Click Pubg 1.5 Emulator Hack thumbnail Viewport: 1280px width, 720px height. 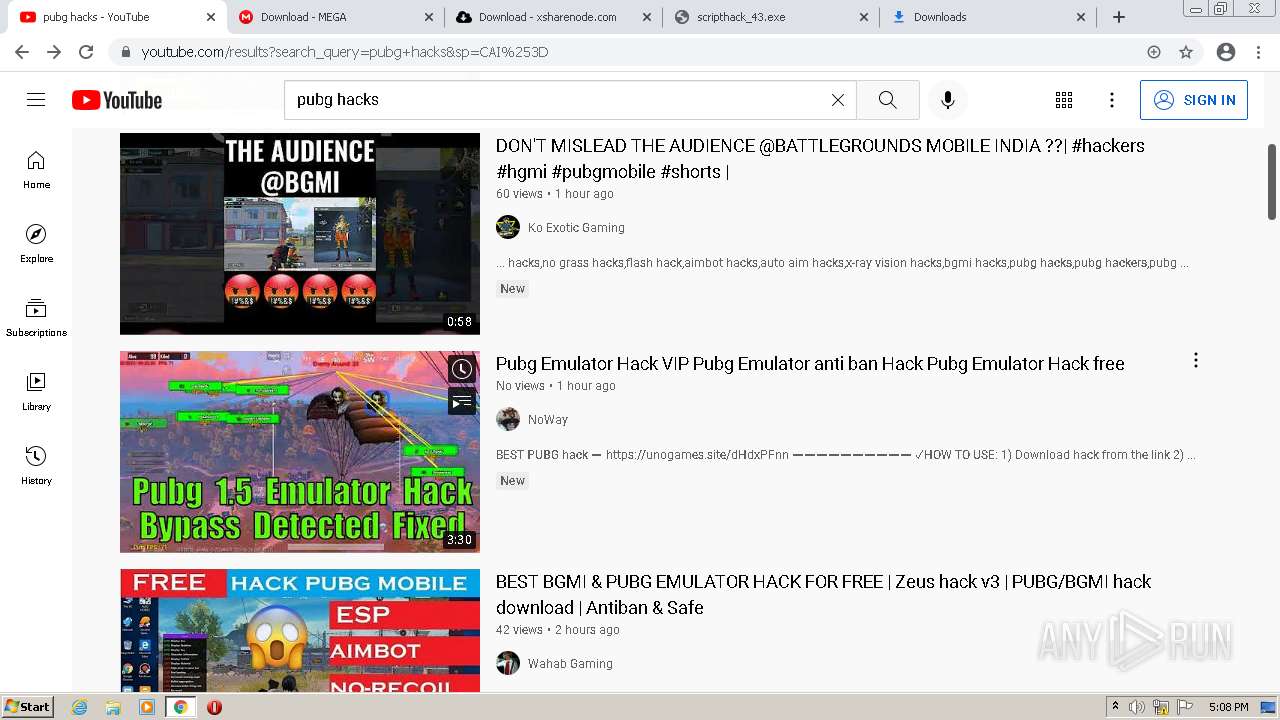coord(300,452)
